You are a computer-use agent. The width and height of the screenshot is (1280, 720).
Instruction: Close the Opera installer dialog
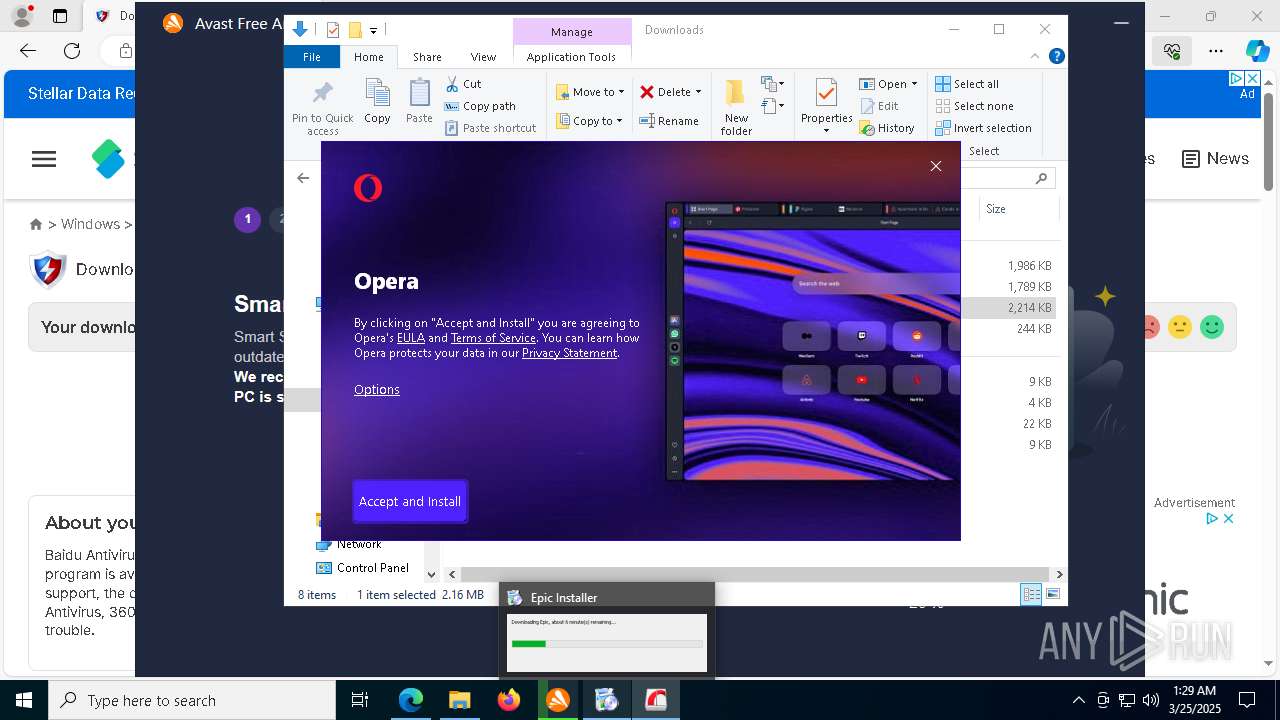pos(936,166)
